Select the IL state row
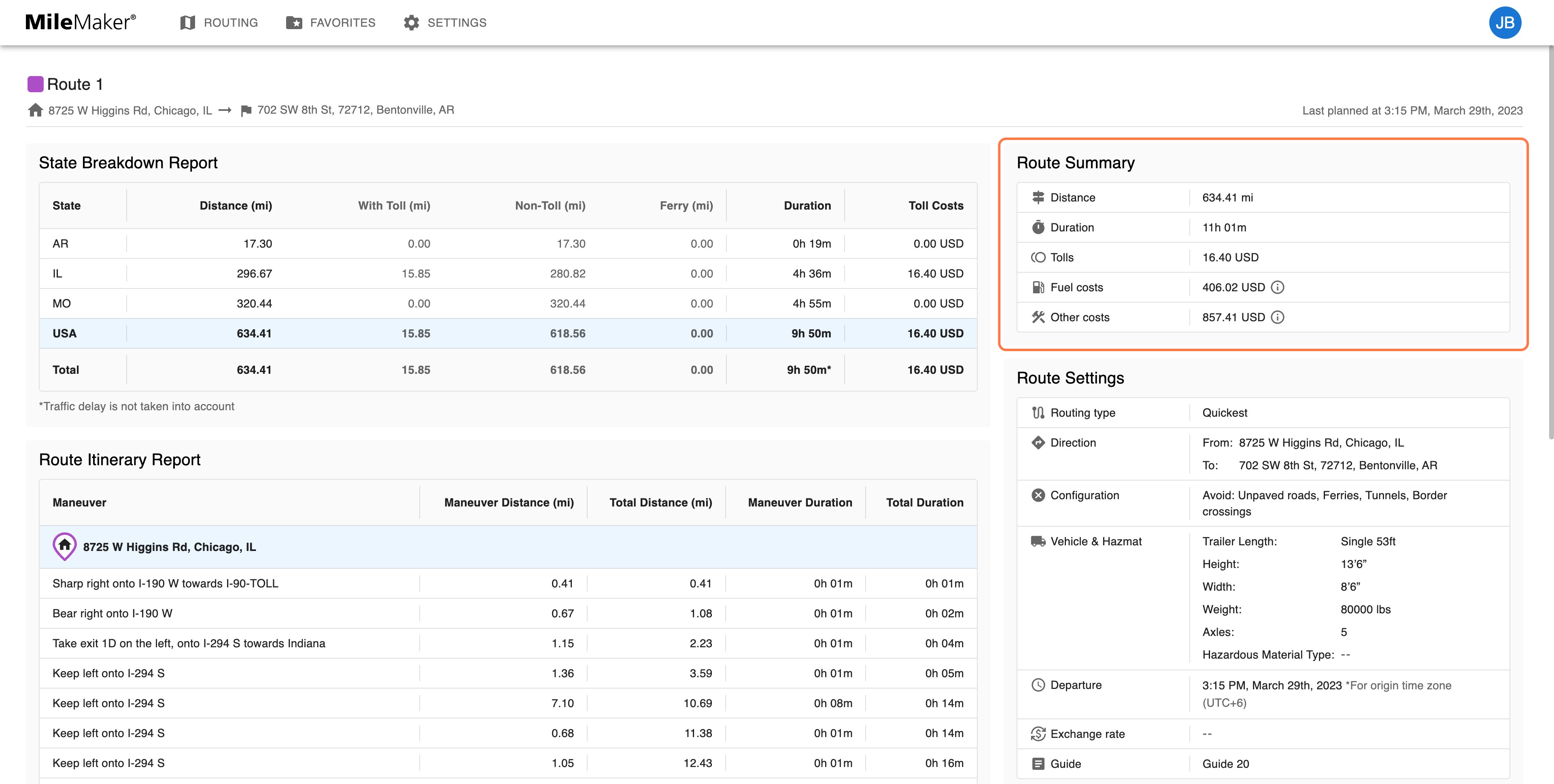 [x=508, y=274]
